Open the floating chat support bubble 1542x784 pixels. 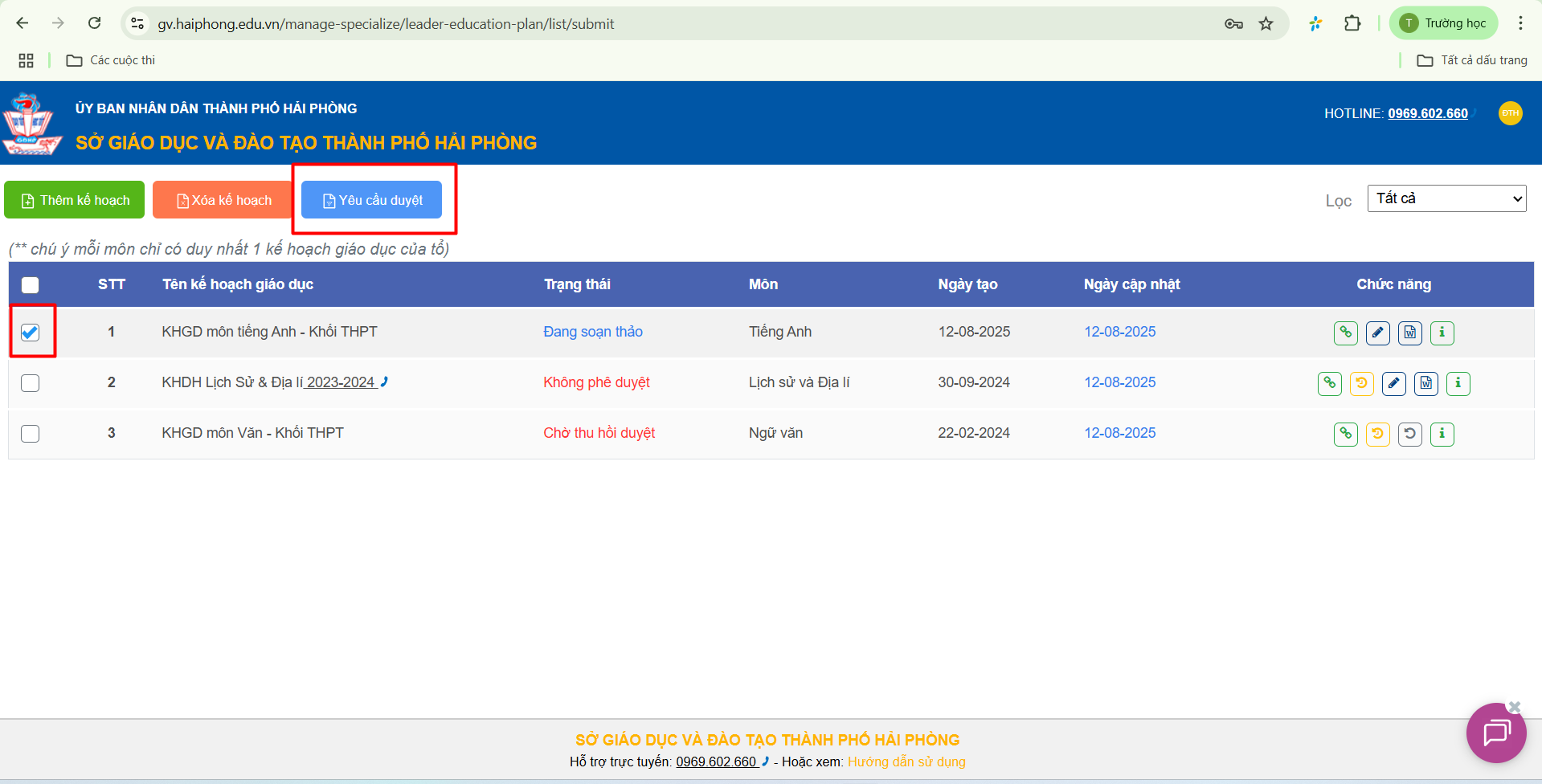(x=1495, y=733)
